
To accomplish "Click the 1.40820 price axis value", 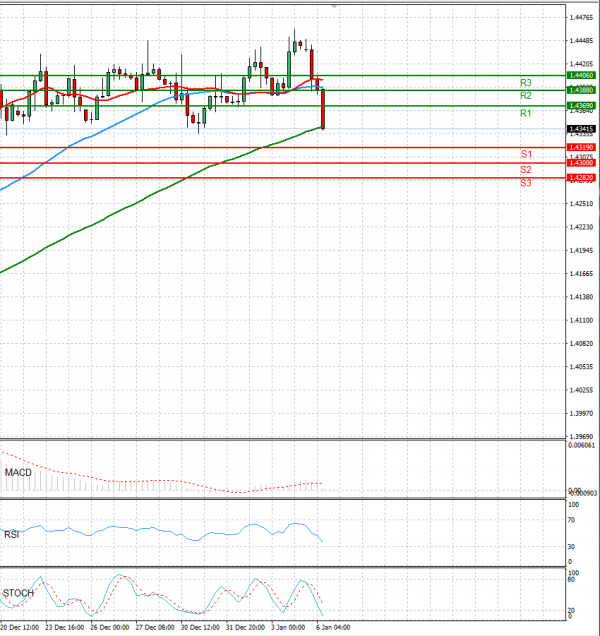I will coord(581,344).
